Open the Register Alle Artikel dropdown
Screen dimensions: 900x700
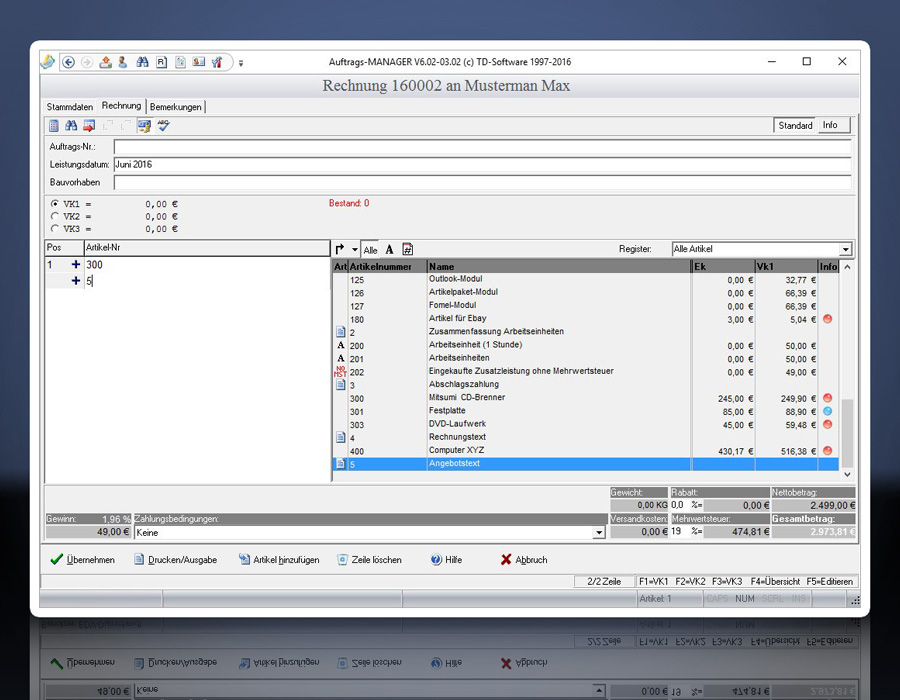click(845, 249)
